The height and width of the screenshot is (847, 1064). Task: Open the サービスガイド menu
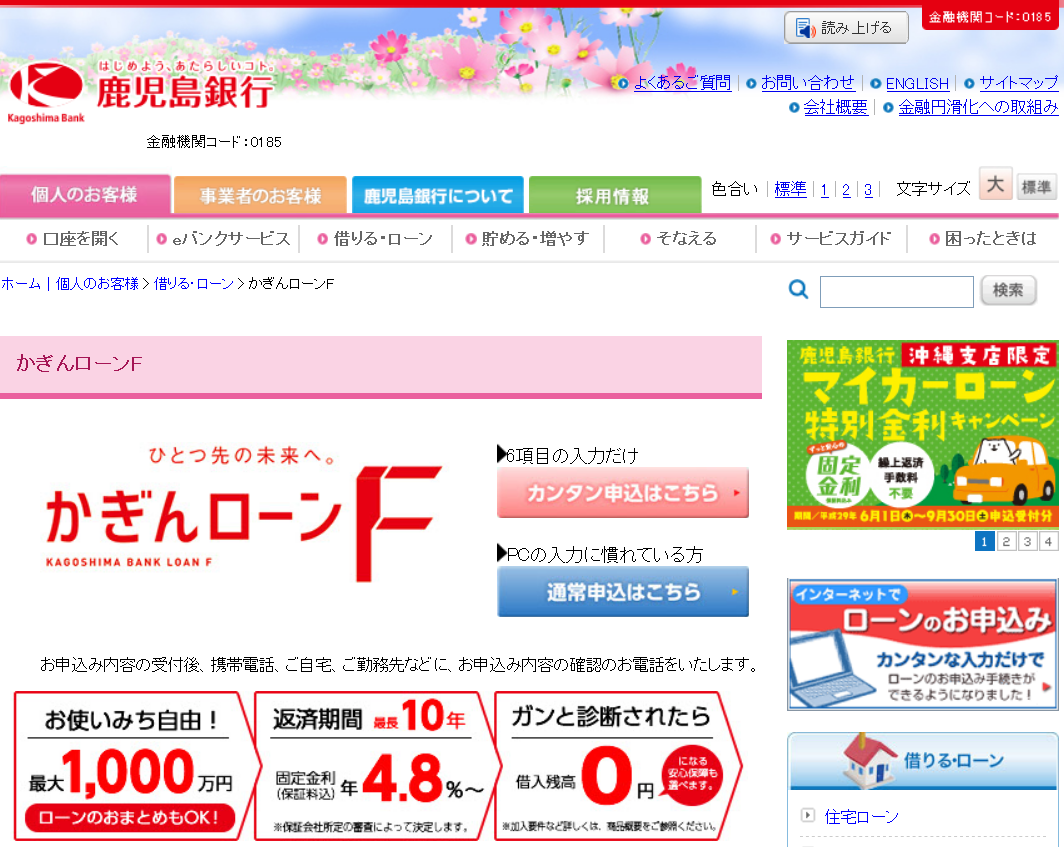click(x=831, y=238)
